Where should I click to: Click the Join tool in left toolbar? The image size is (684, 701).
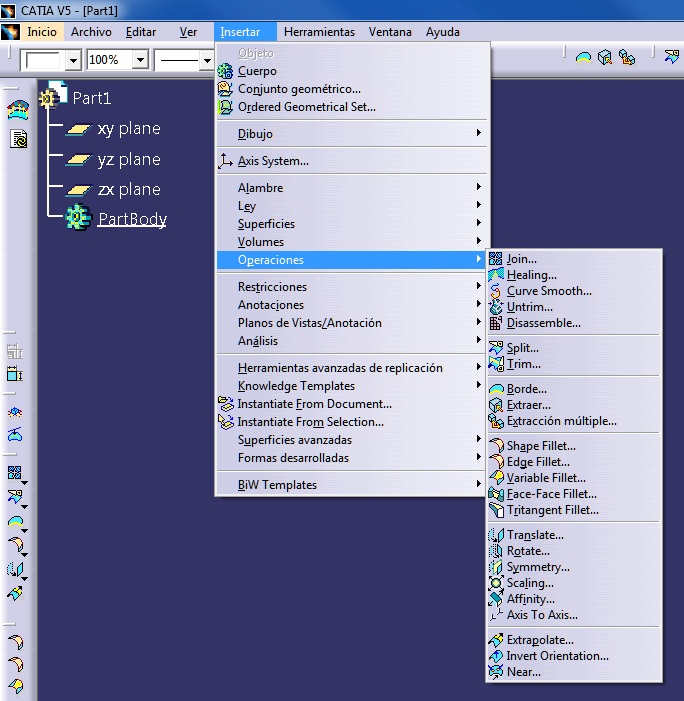coord(15,473)
